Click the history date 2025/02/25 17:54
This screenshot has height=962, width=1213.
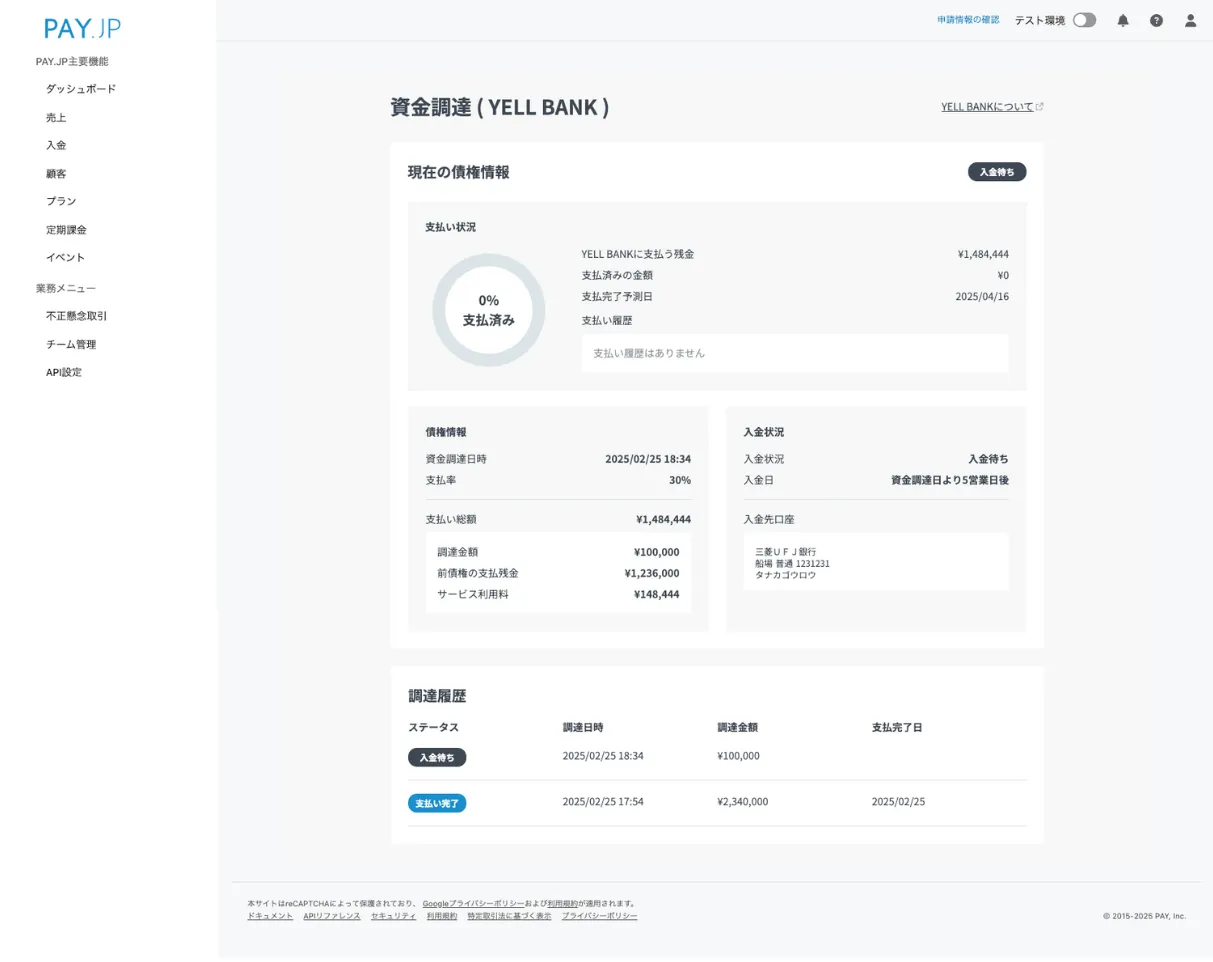tap(603, 802)
